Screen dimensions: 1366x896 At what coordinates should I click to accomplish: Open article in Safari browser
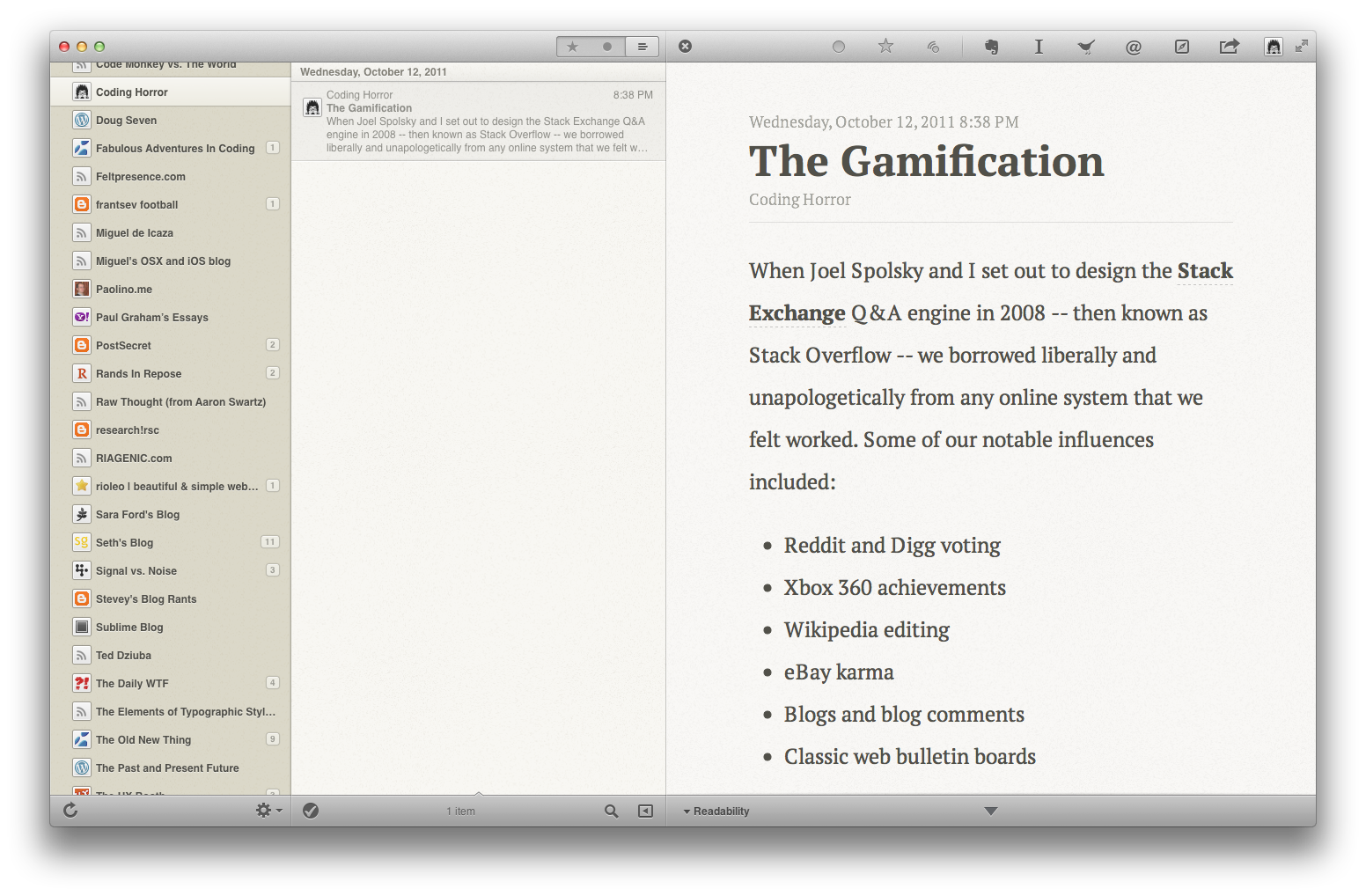click(x=1182, y=47)
